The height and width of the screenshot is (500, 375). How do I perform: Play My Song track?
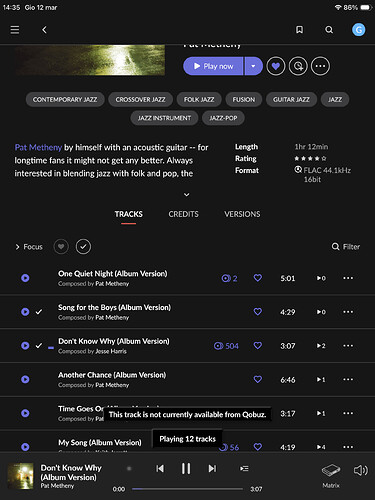click(25, 447)
